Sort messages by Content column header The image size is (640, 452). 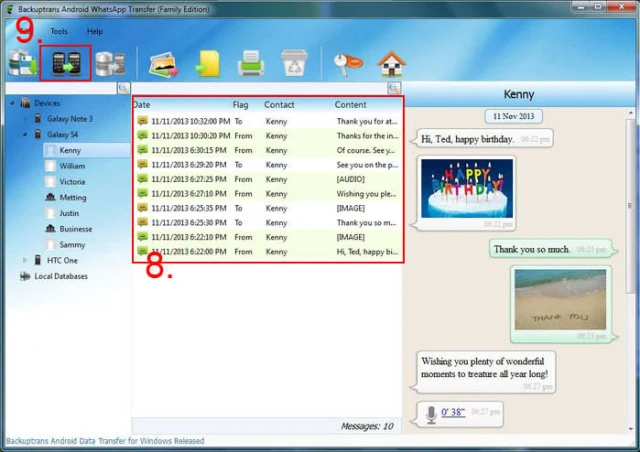pos(351,105)
